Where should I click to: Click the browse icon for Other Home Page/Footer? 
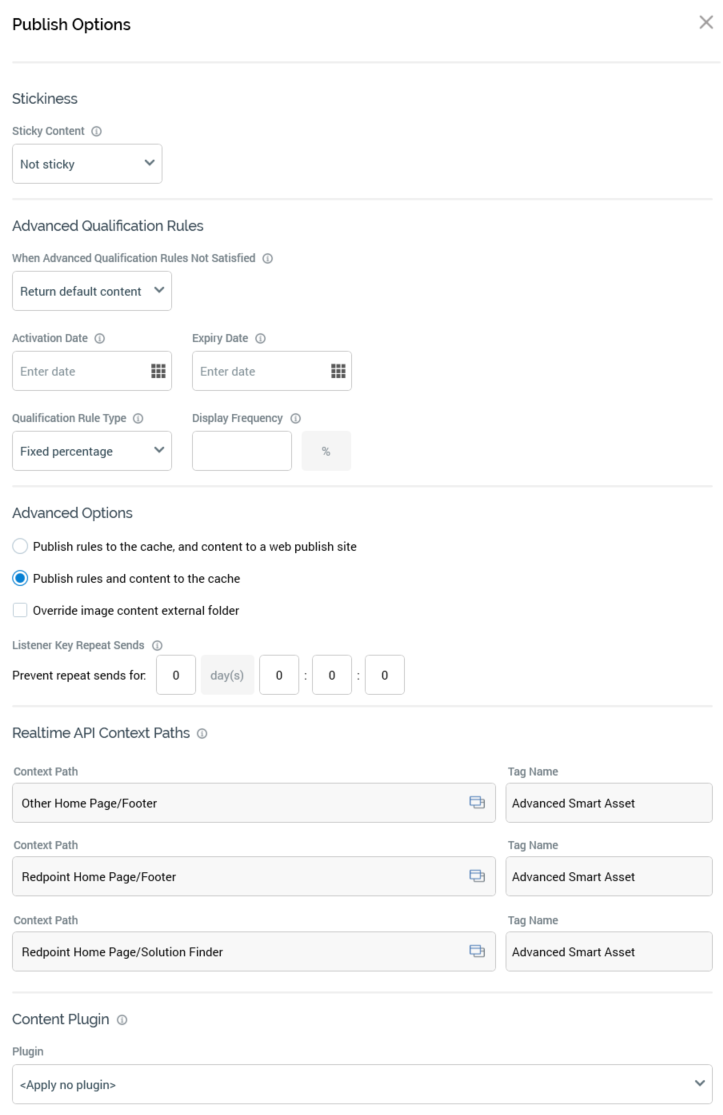pyautogui.click(x=477, y=802)
